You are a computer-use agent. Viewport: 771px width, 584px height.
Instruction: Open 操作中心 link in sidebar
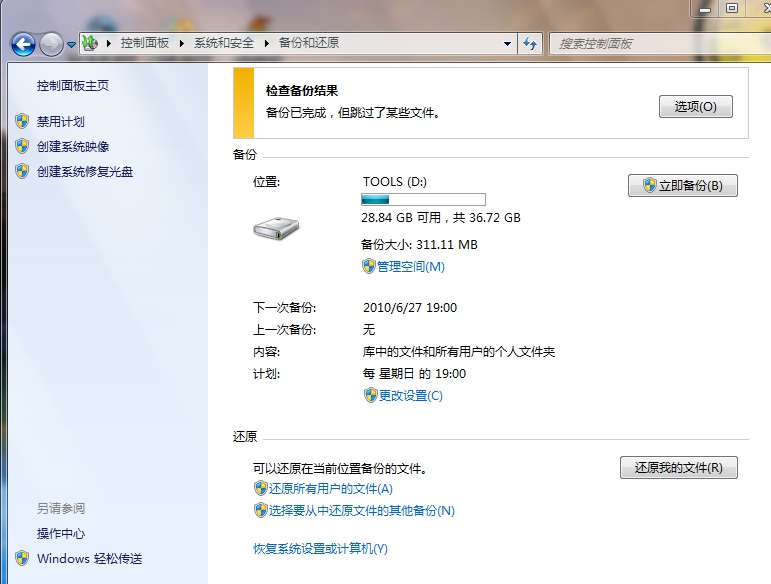60,533
